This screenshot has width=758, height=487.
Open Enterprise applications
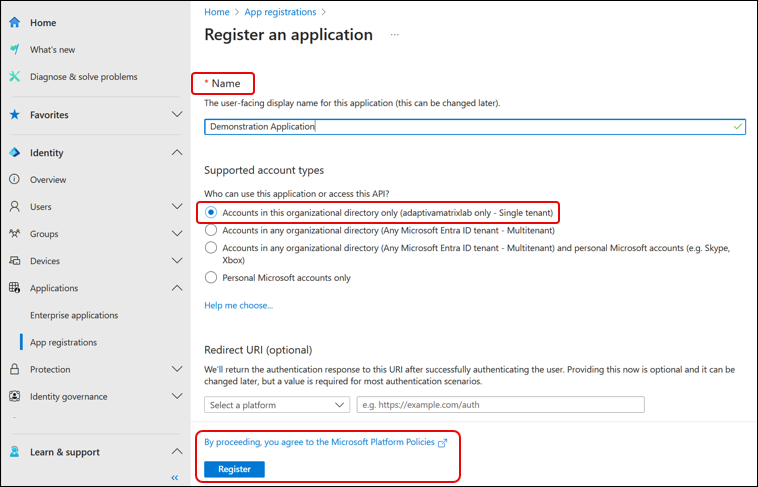tap(74, 315)
